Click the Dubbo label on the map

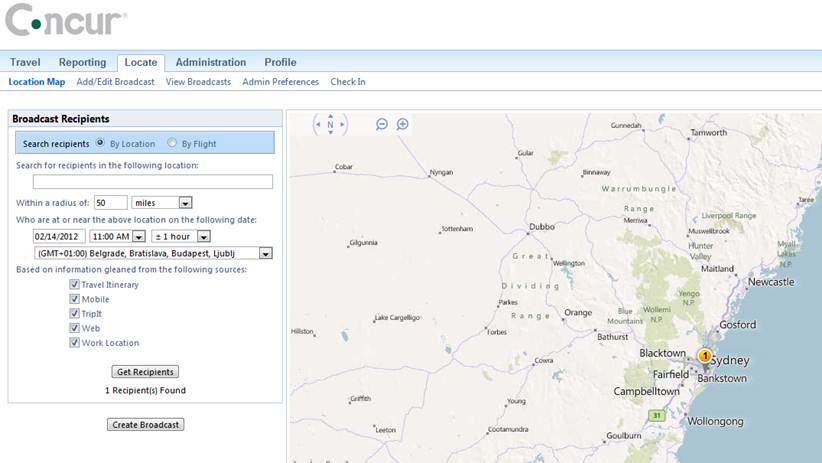point(542,227)
